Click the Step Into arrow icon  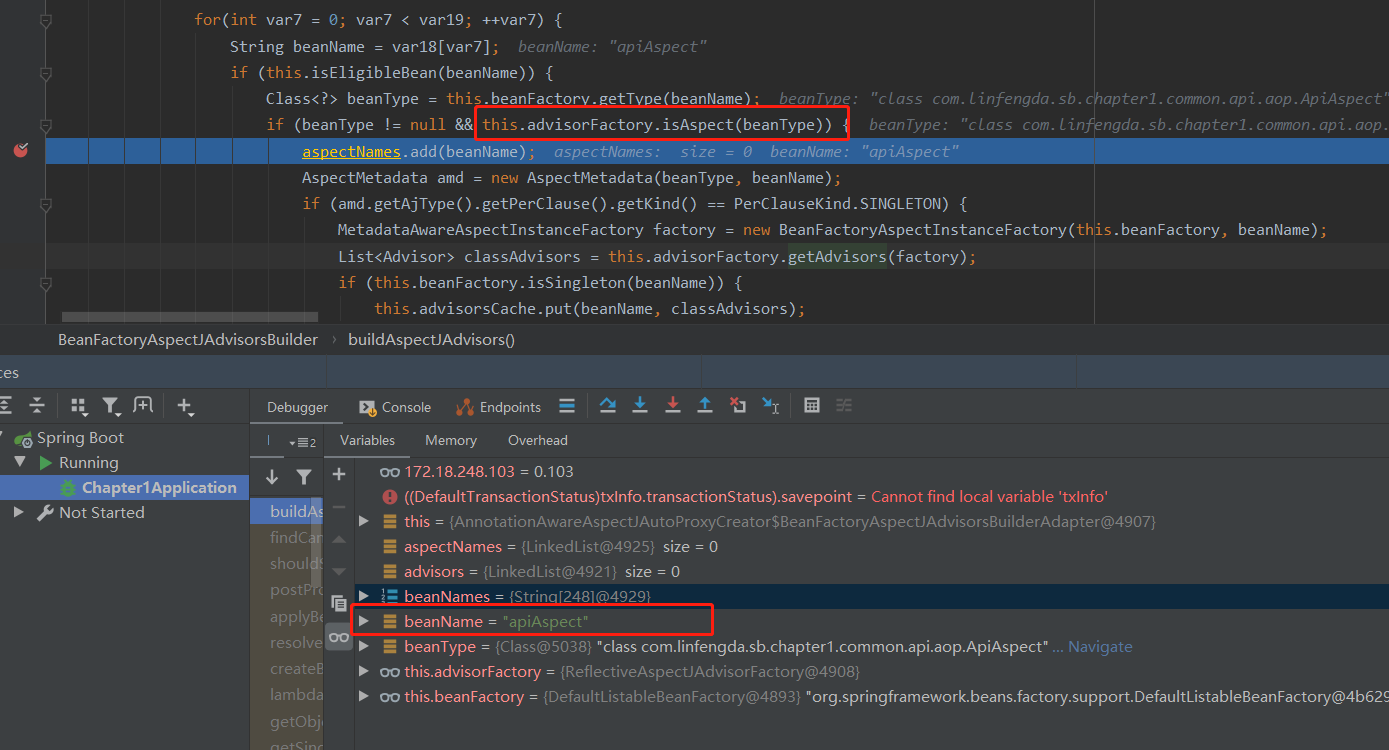tap(640, 406)
